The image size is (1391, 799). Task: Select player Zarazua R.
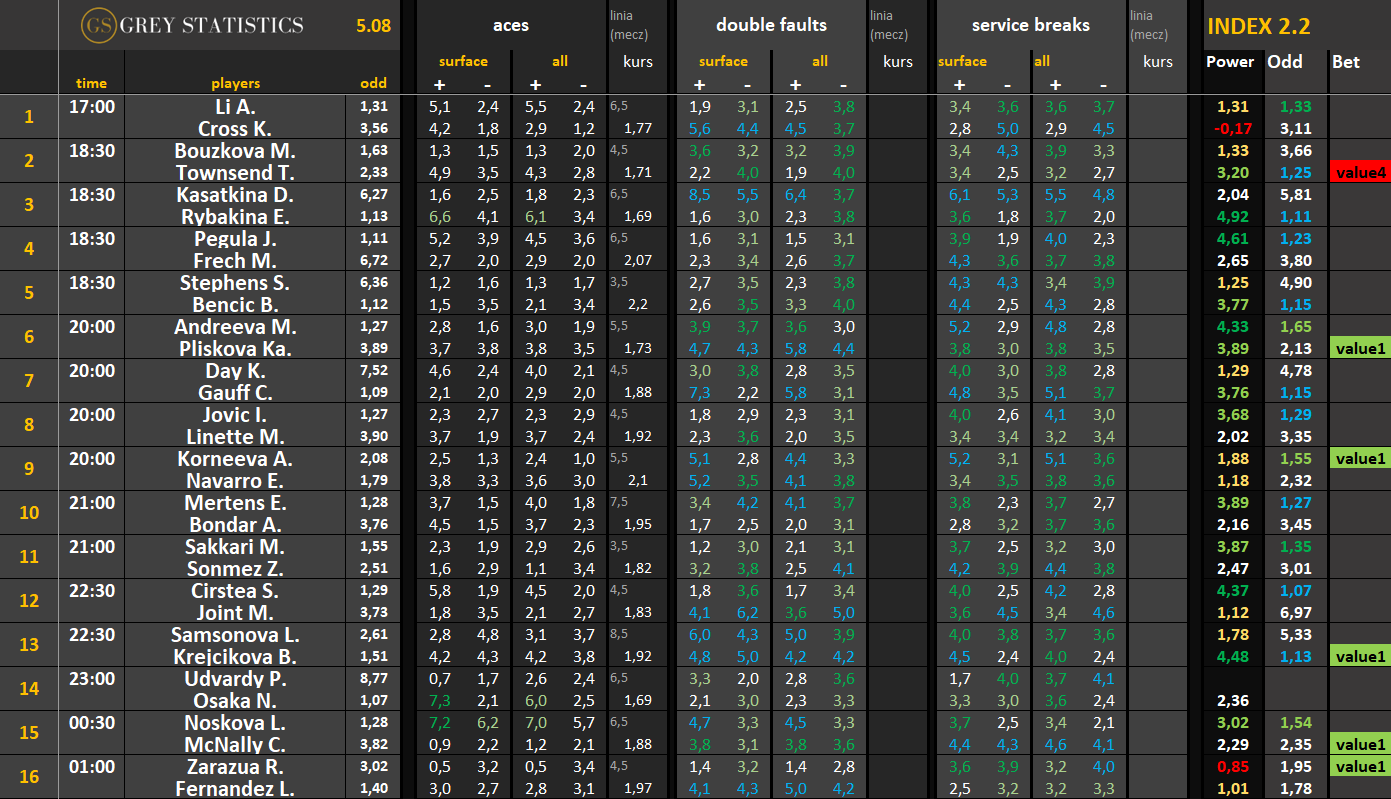point(235,766)
